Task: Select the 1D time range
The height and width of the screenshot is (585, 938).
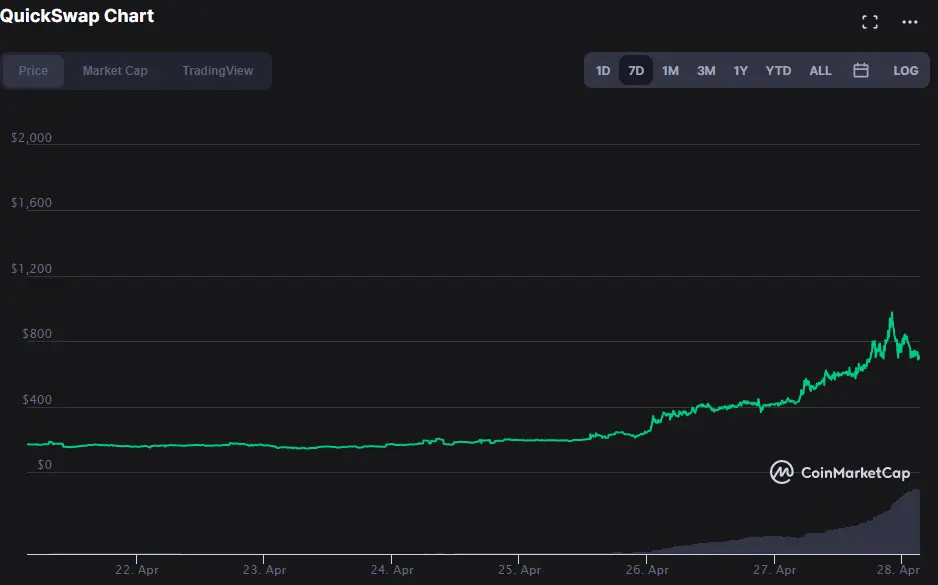Action: coord(603,71)
